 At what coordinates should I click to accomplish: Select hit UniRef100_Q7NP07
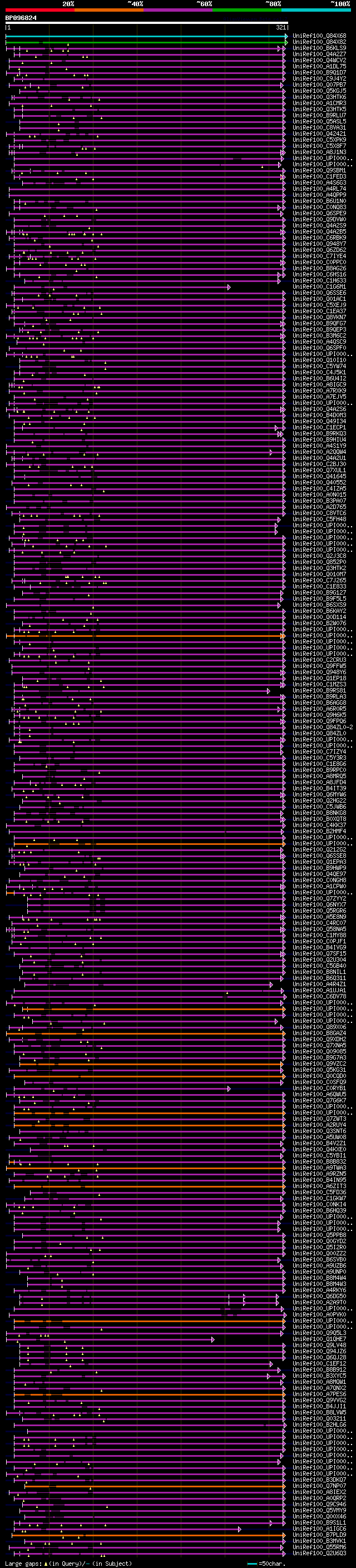pos(319,1485)
